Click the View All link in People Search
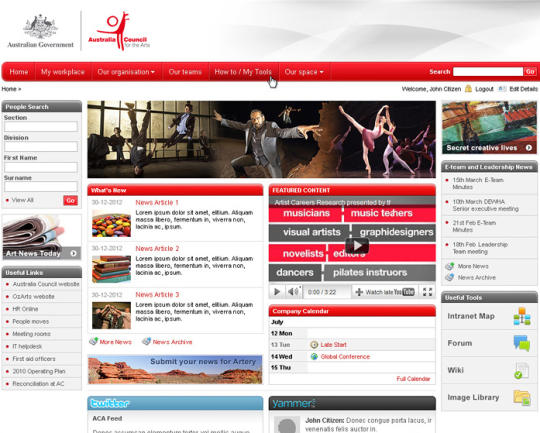The height and width of the screenshot is (433, 540). 22,200
